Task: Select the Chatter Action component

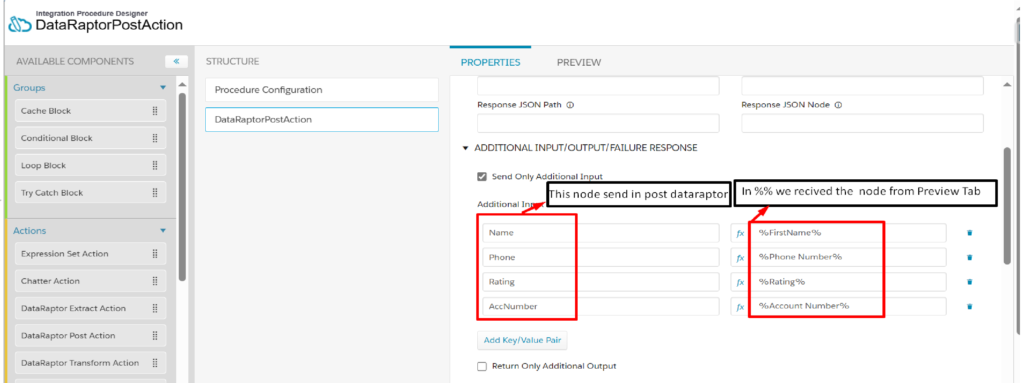Action: point(90,281)
